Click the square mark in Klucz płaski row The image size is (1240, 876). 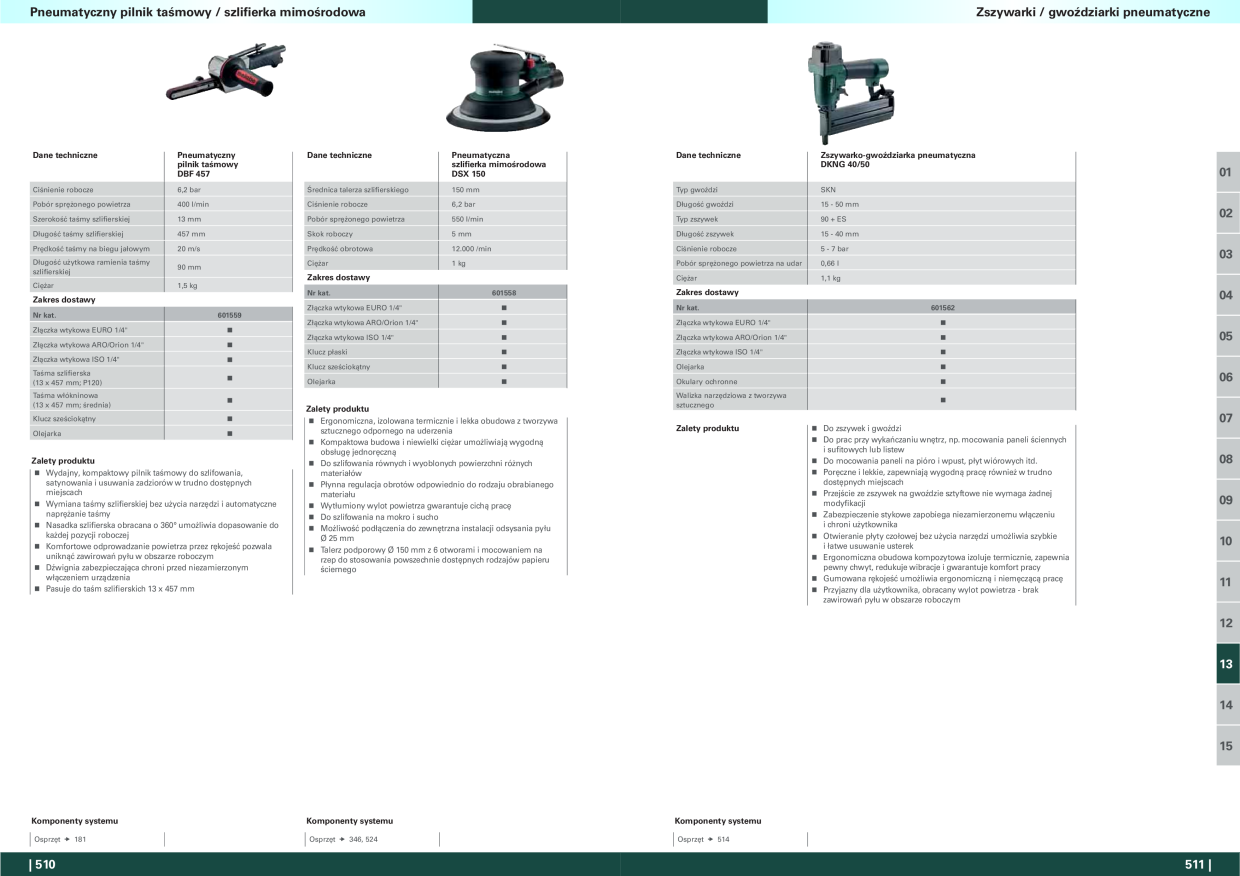coord(504,352)
